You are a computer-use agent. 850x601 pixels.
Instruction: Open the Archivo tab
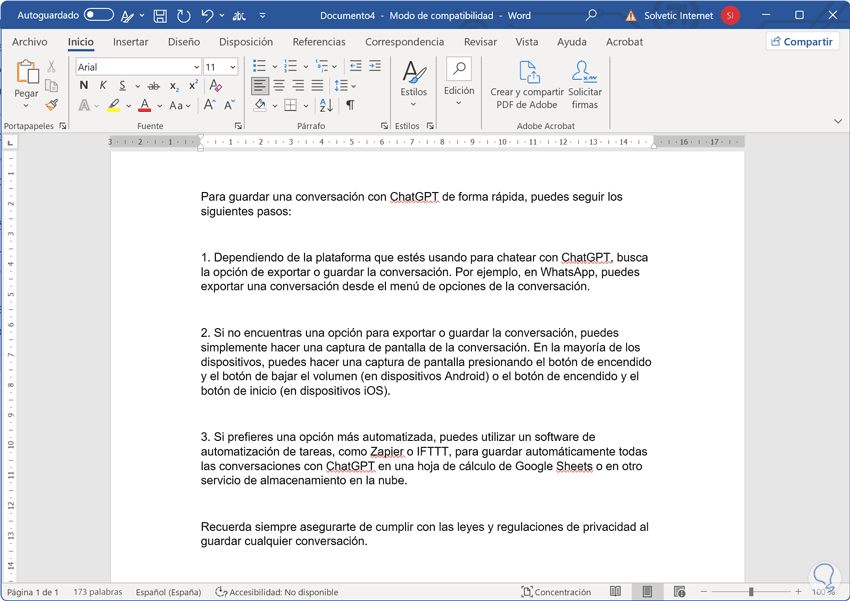point(30,42)
